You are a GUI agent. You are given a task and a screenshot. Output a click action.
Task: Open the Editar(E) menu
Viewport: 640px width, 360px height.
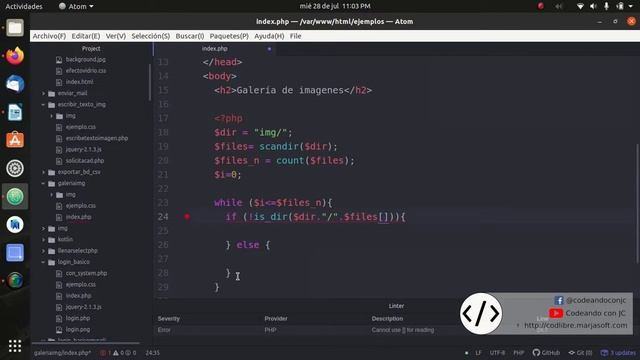tap(86, 36)
